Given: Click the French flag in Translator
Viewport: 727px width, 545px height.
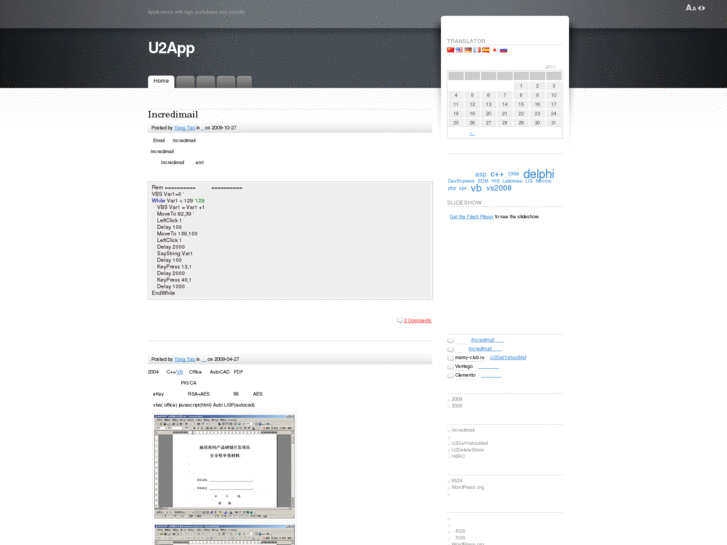Looking at the screenshot, I should coord(477,50).
